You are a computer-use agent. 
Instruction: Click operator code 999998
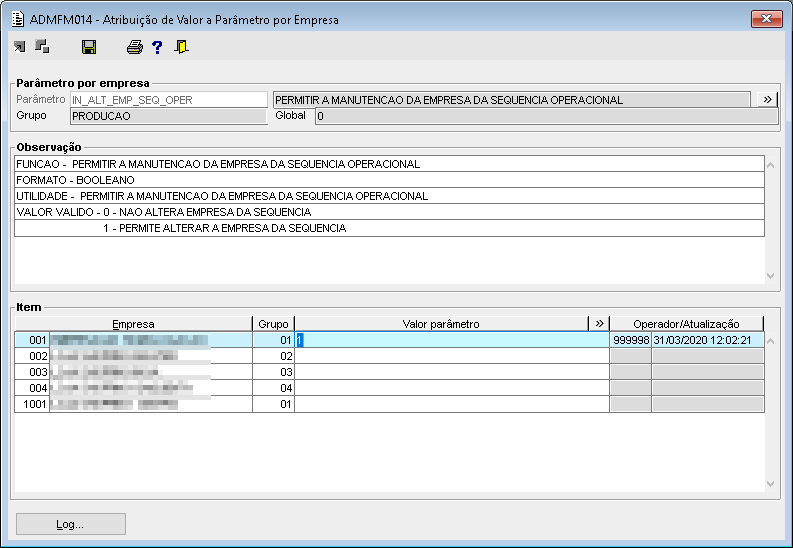point(631,340)
